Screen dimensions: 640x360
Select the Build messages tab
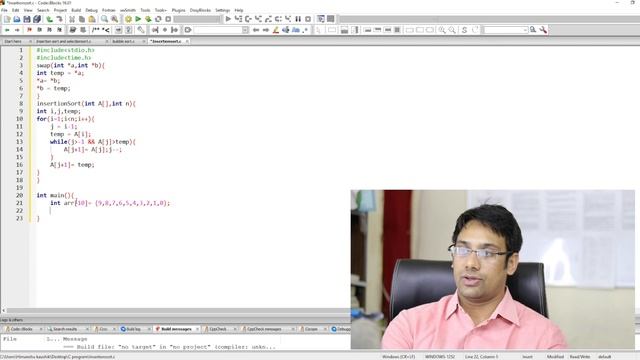[176, 329]
